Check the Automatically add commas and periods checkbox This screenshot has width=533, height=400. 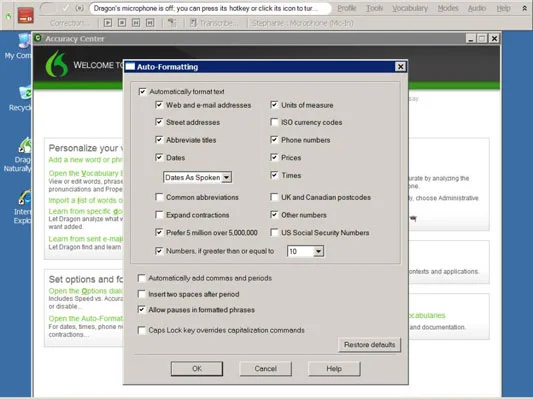click(x=141, y=278)
